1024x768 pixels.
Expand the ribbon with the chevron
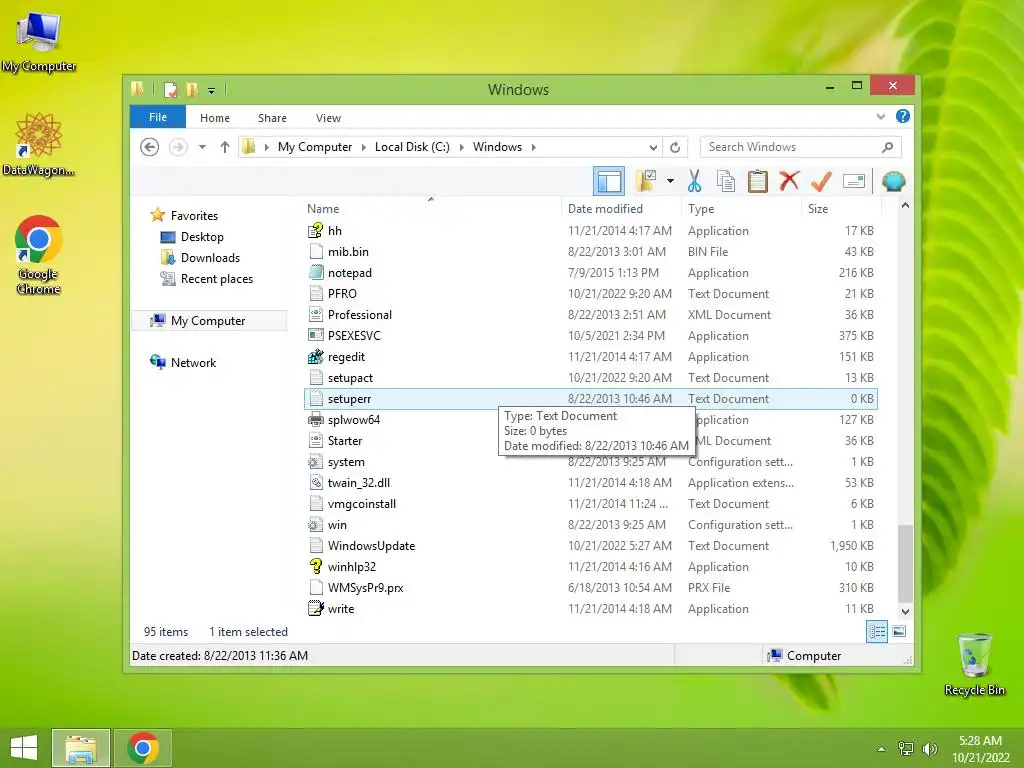click(880, 116)
